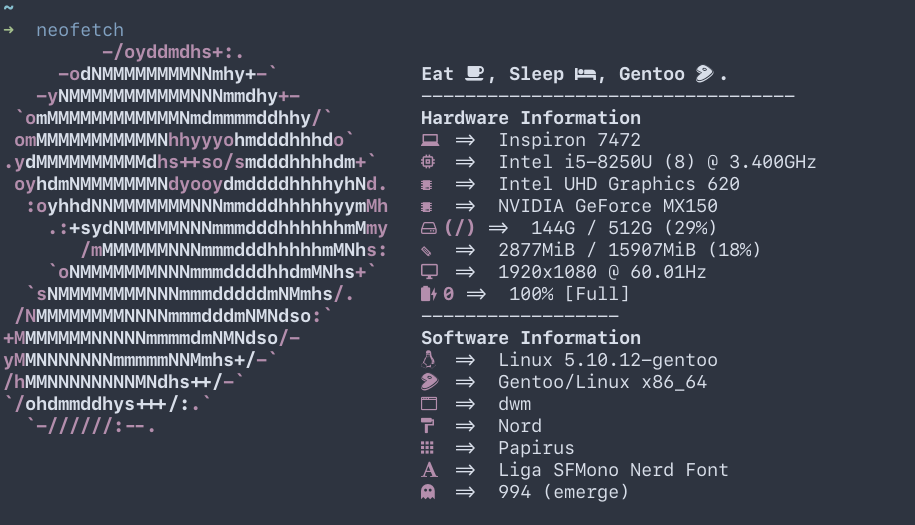Click the Software Information heading

(530, 338)
